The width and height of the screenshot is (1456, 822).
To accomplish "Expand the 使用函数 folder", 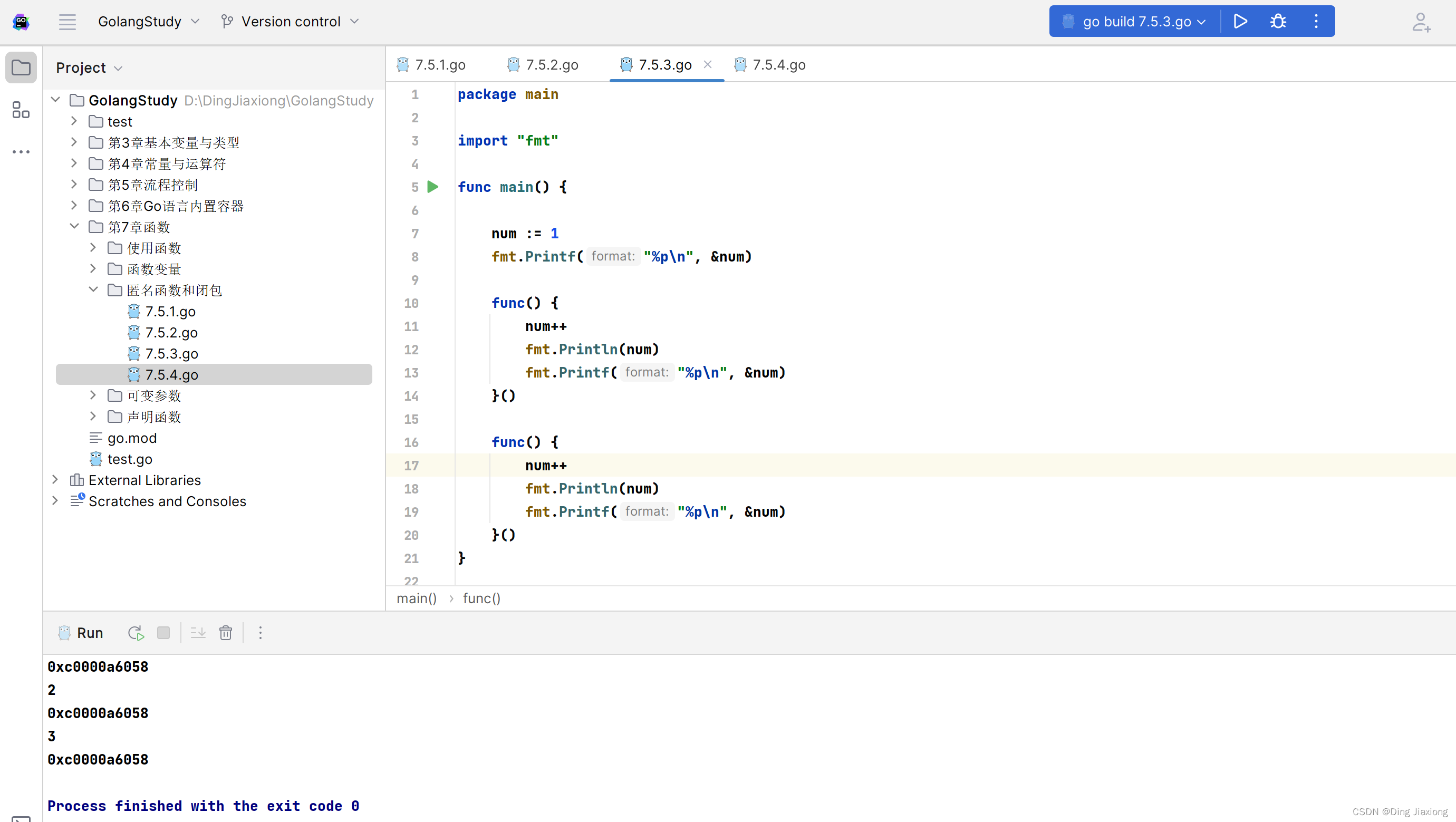I will [x=93, y=247].
